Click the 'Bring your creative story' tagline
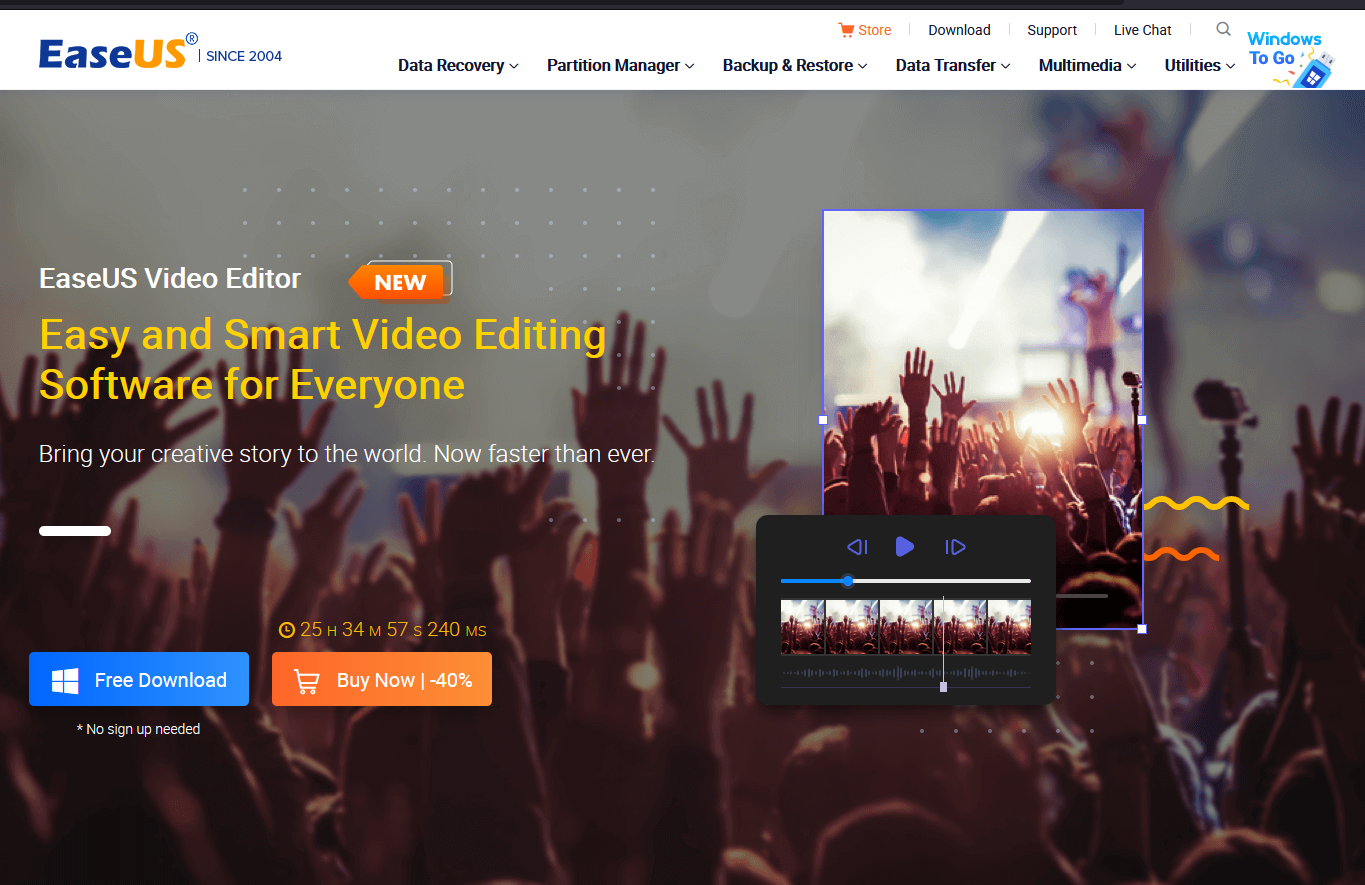The width and height of the screenshot is (1365, 885). 347,454
